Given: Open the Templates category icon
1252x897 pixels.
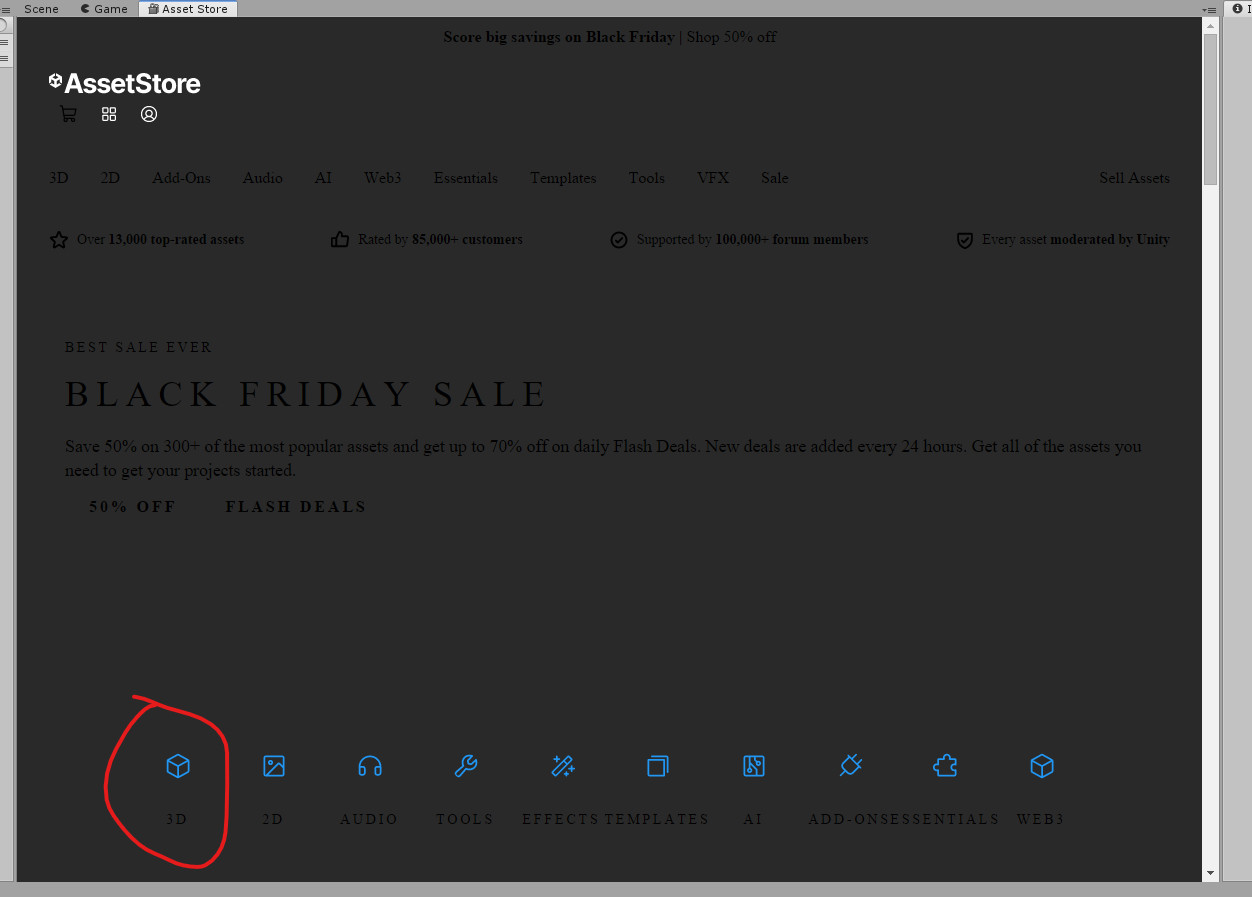Looking at the screenshot, I should coord(658,766).
